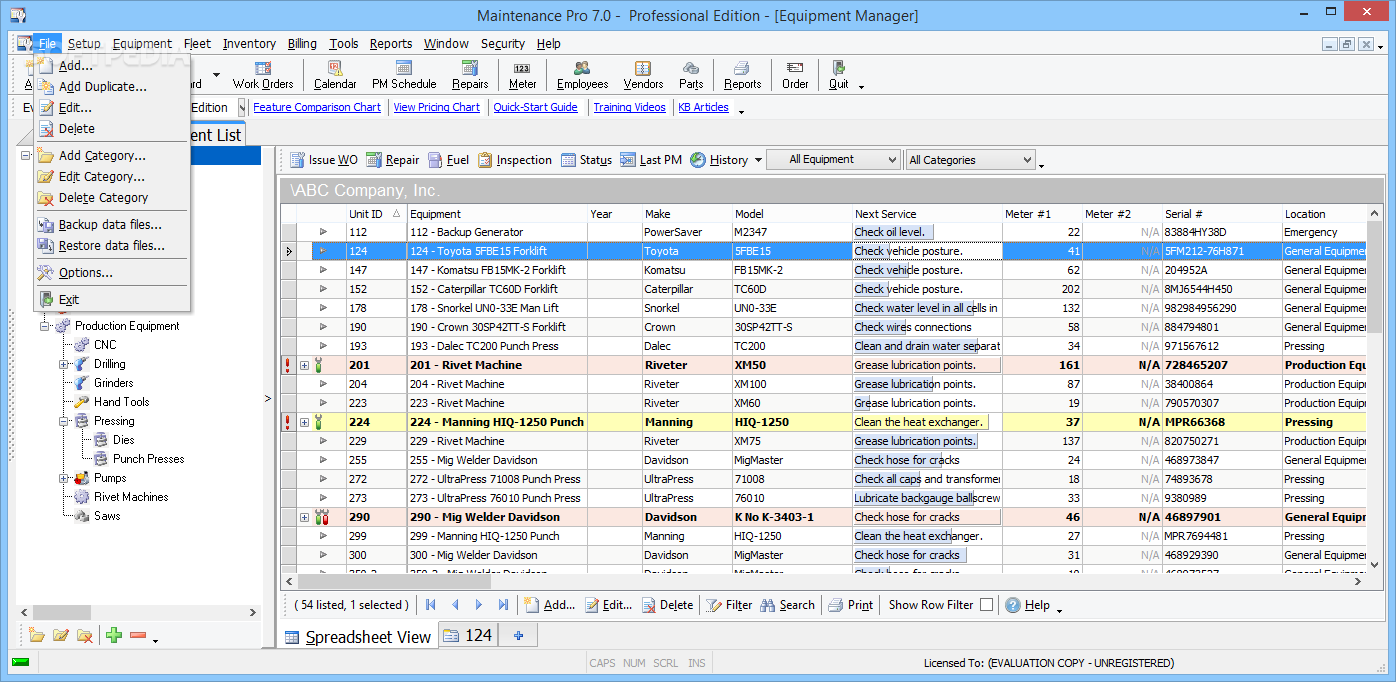Open PM Schedule from the toolbar
This screenshot has height=682, width=1396.
404,75
